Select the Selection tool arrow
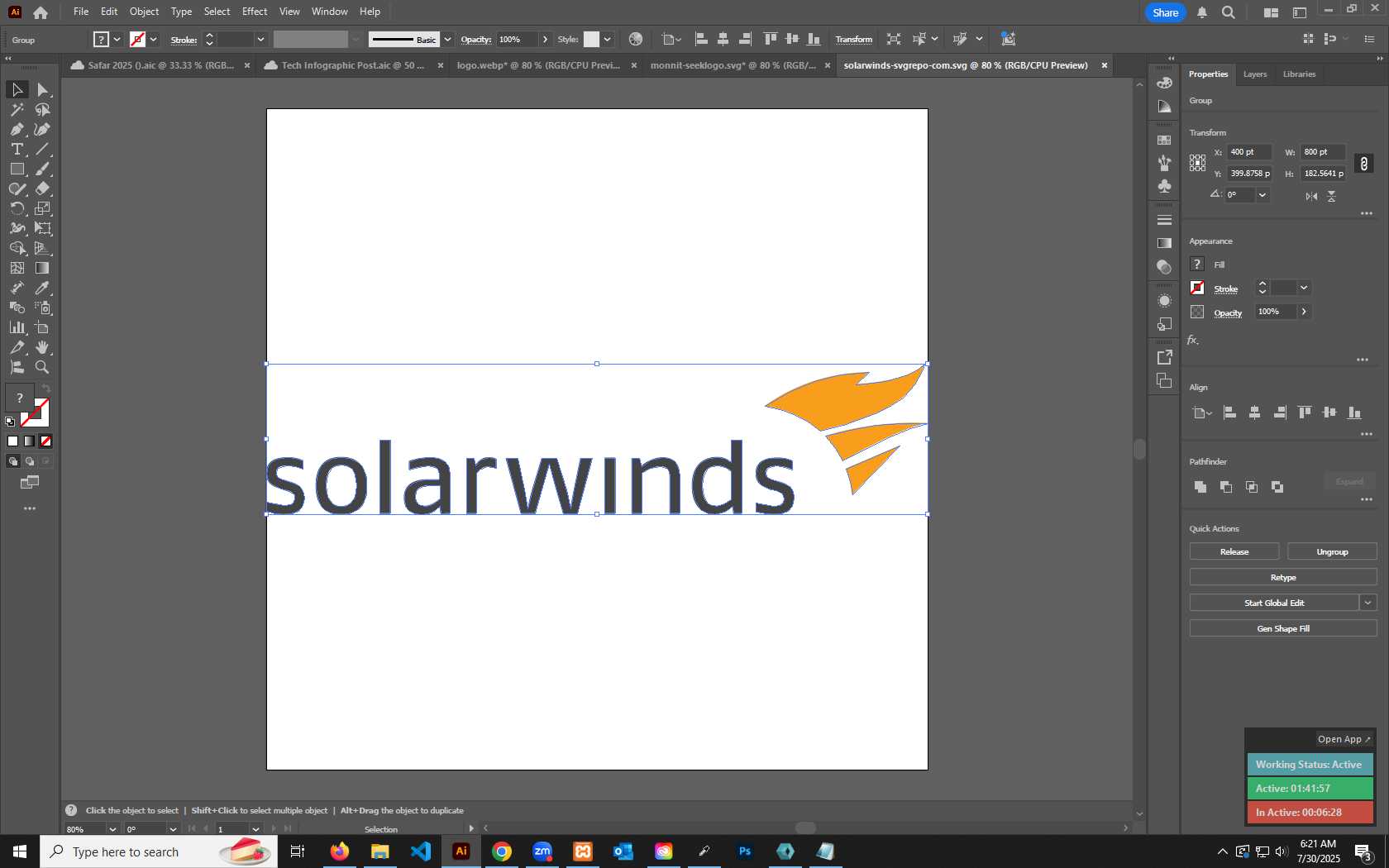Screen dimensions: 1389x868 17,89
